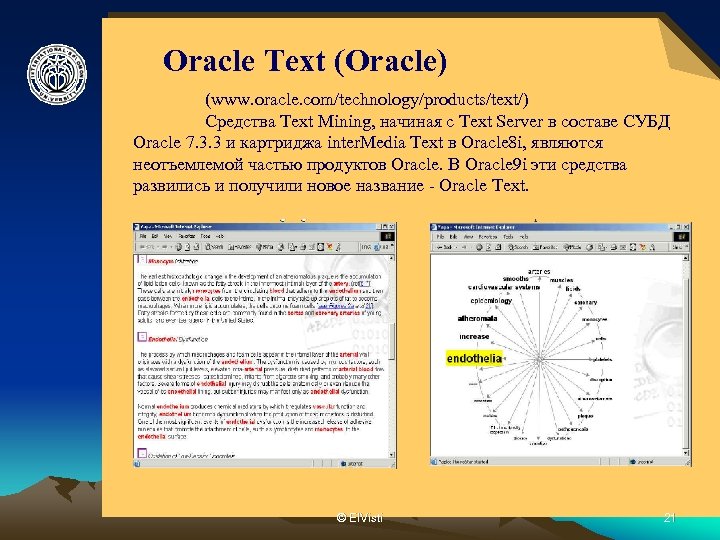Open Media toolbar button in article browser window
Screen dimensions: 720x540
tap(264, 247)
